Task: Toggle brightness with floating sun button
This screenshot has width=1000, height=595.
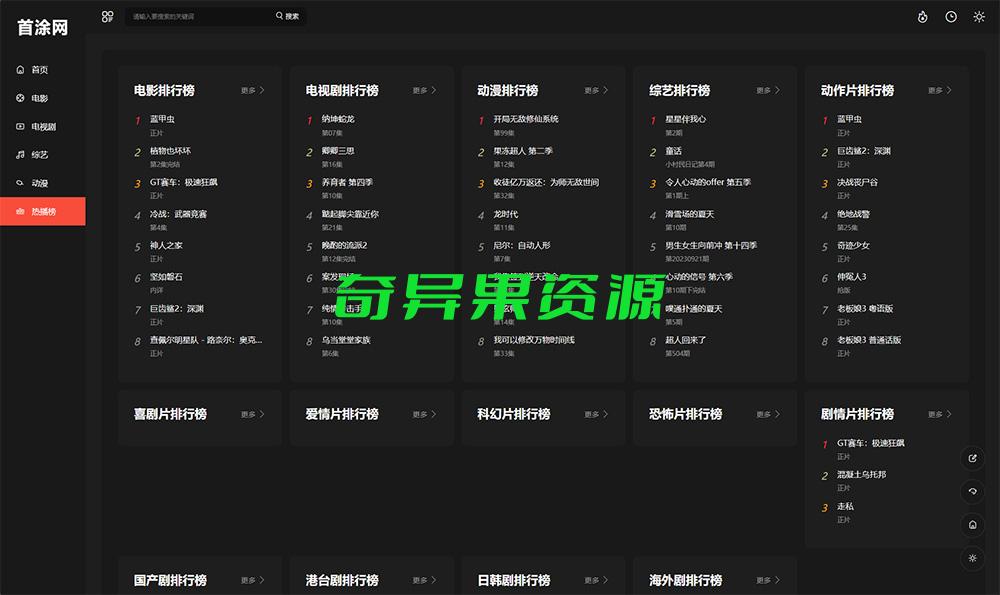Action: (x=974, y=557)
